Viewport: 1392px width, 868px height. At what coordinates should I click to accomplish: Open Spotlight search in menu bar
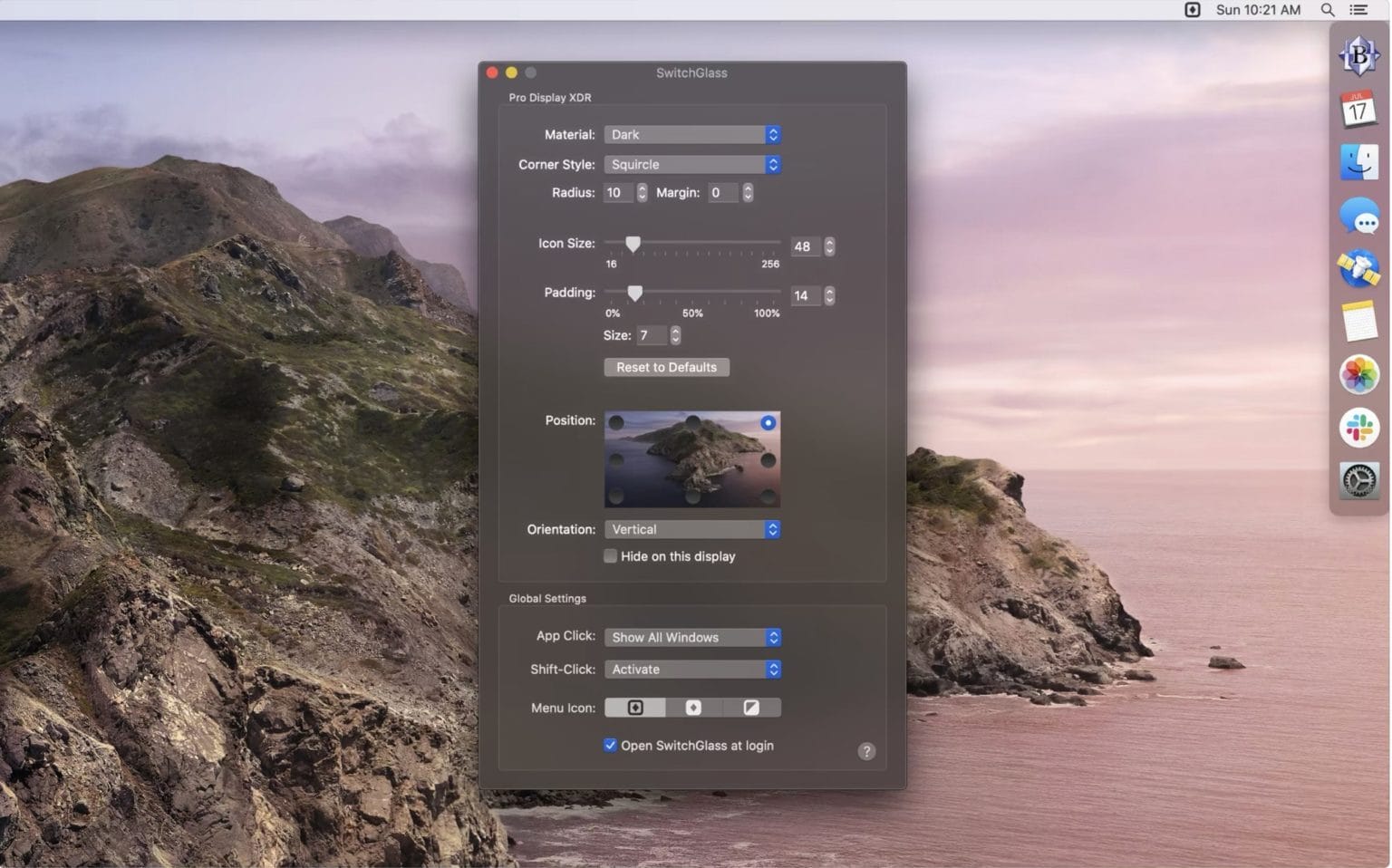point(1328,10)
